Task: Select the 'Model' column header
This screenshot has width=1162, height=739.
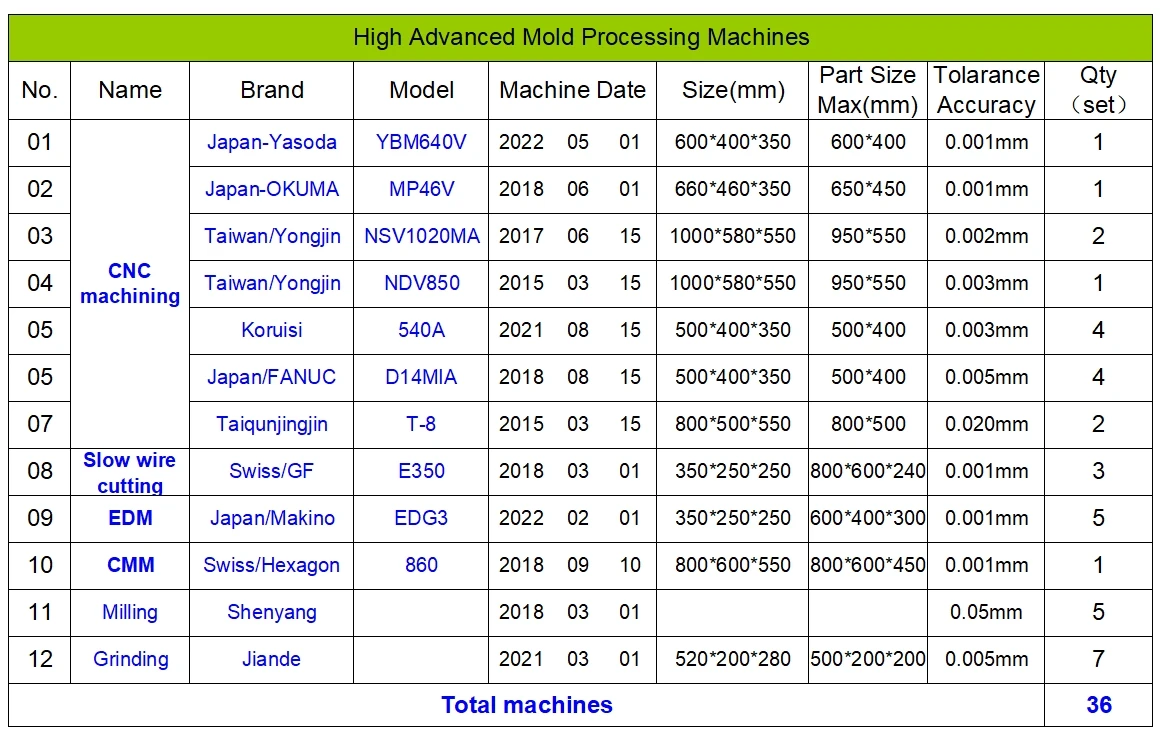Action: (421, 90)
